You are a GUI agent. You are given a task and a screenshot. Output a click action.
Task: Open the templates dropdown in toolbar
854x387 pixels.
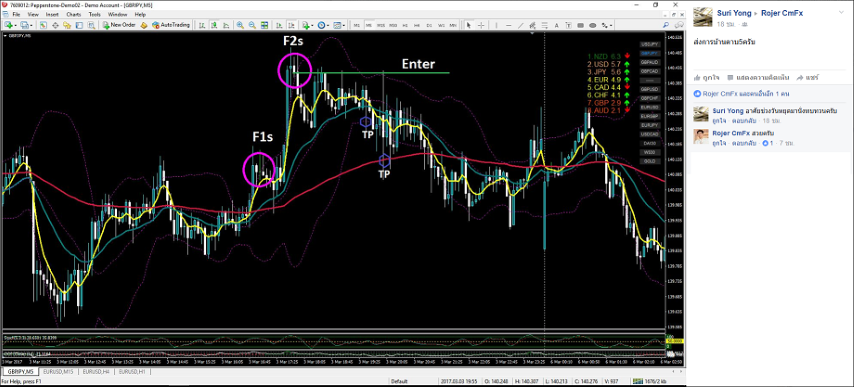click(344, 25)
